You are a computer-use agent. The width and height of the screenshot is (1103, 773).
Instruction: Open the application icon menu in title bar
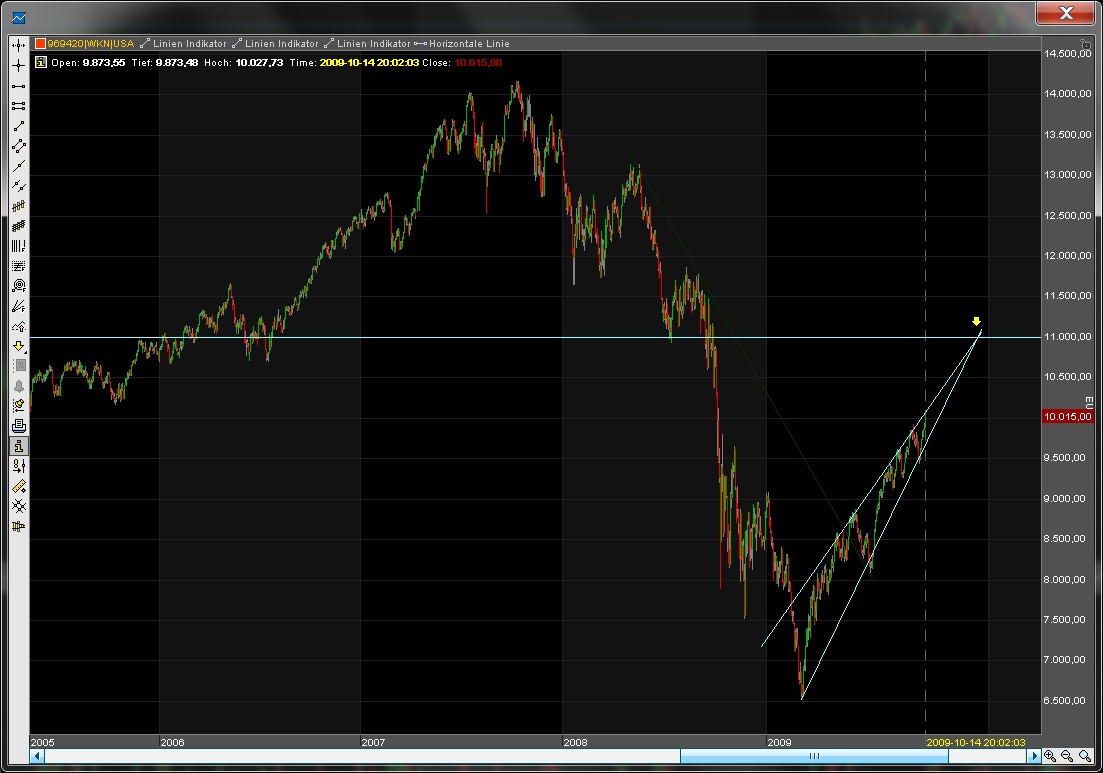point(18,16)
